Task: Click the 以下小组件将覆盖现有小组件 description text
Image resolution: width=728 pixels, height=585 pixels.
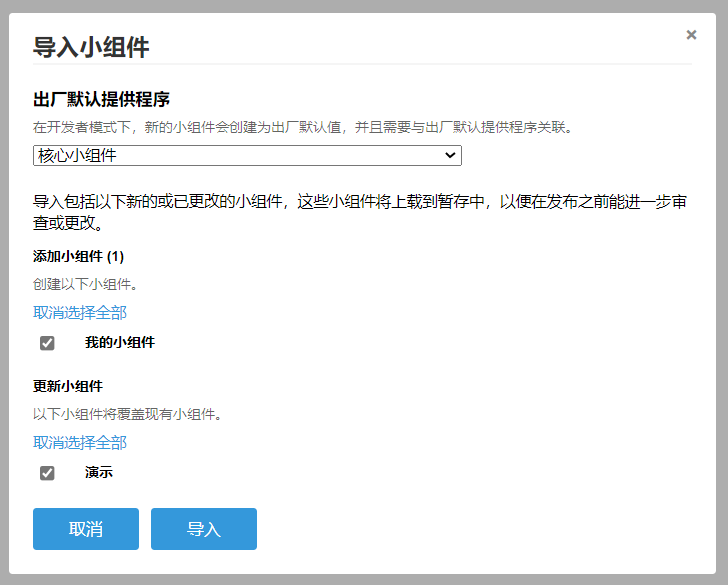Action: (x=126, y=415)
